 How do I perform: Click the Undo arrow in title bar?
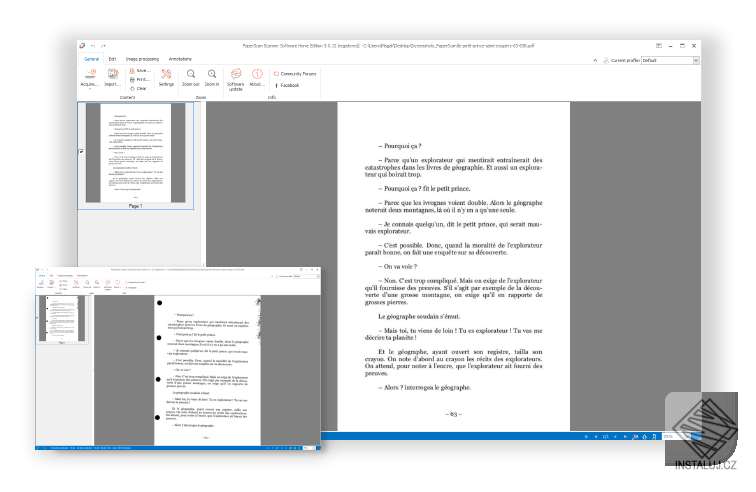pos(93,46)
